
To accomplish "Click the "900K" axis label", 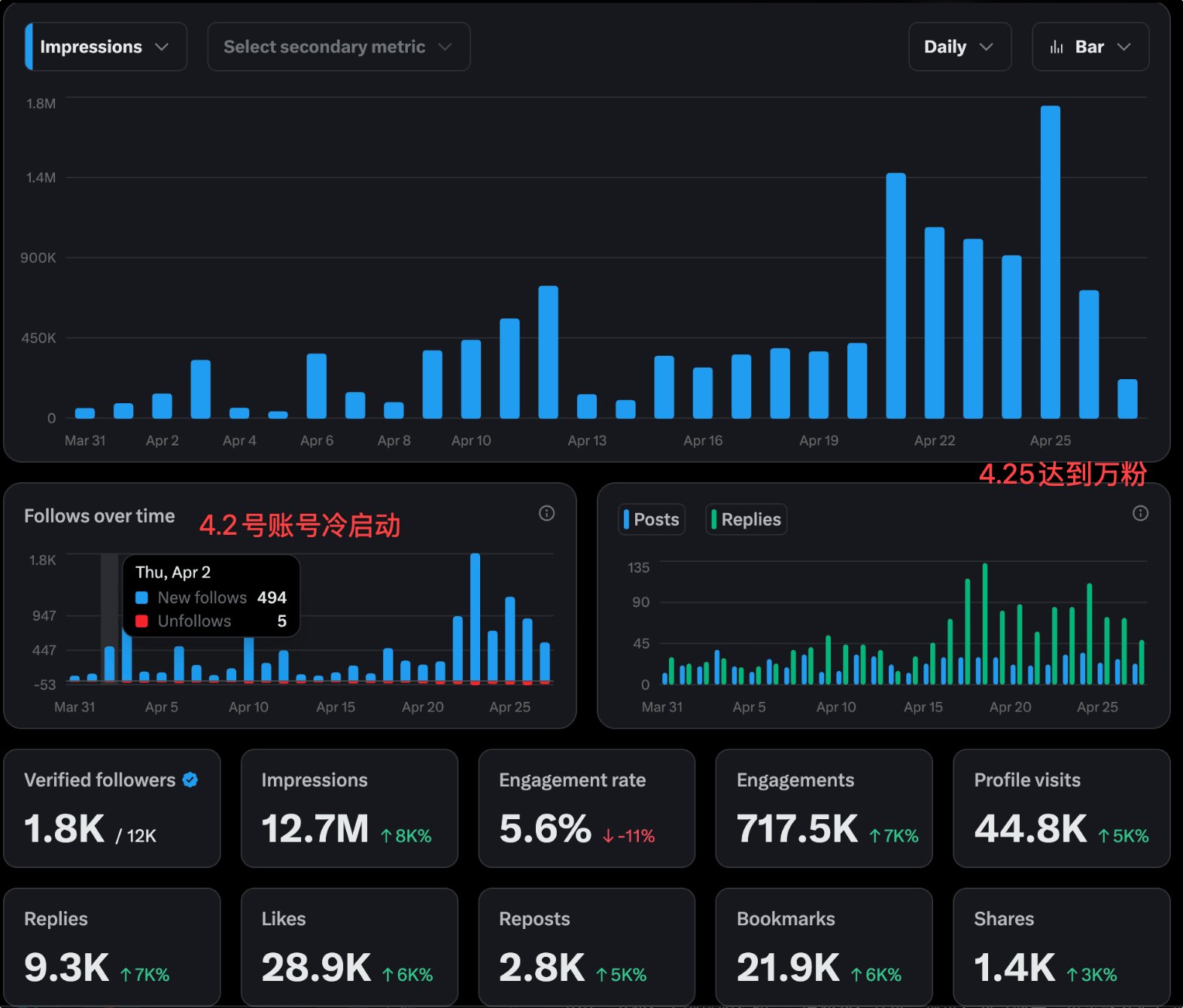I will coord(38,258).
